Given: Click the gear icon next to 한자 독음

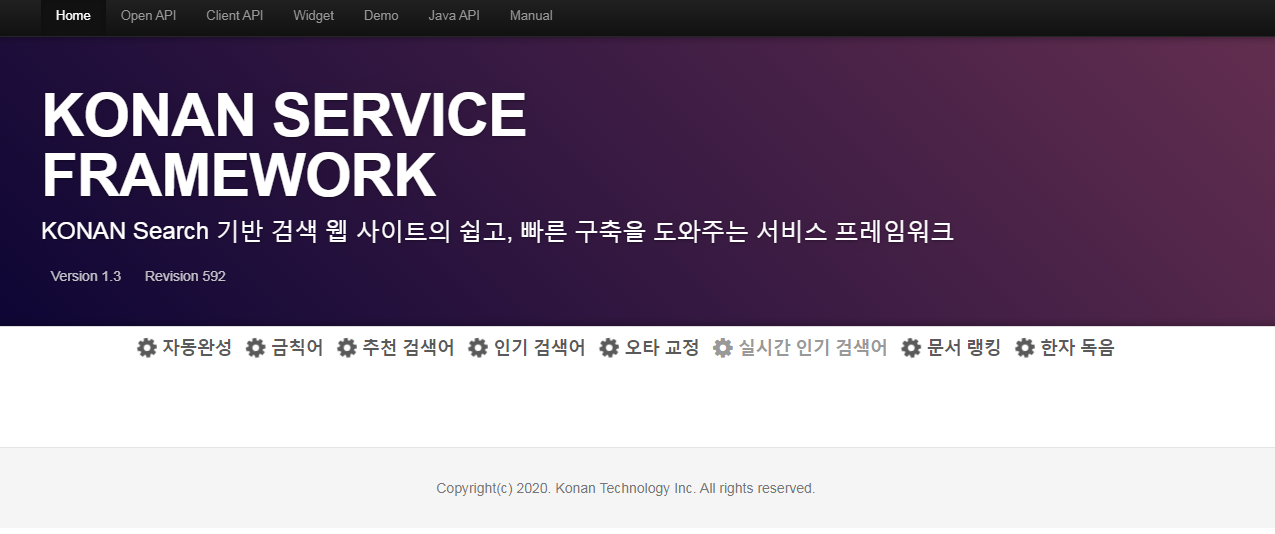Looking at the screenshot, I should [x=1025, y=348].
